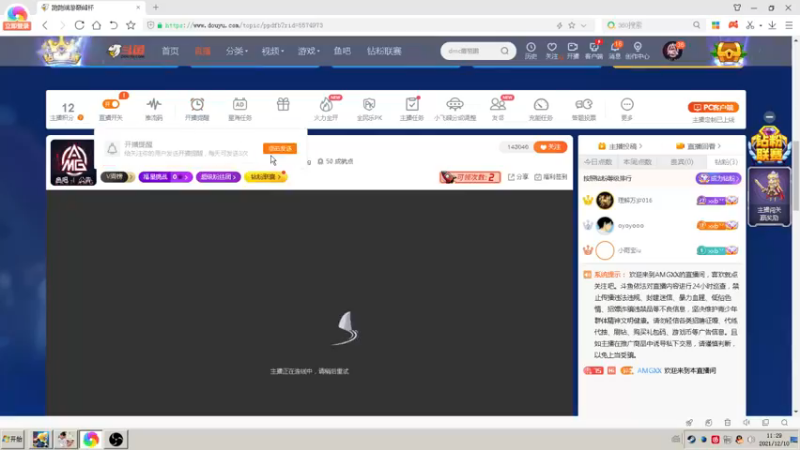
Task: Switch to the 今日贡献 ranking tab
Action: tap(598, 162)
